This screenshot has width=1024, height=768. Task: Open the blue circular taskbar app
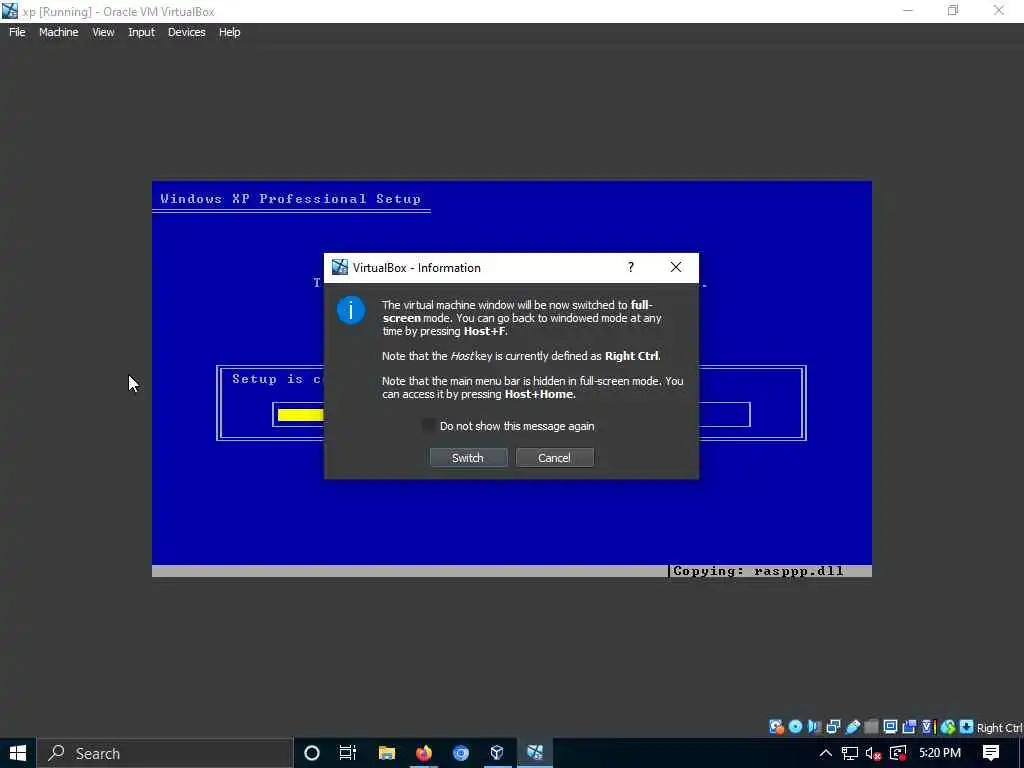pos(461,753)
